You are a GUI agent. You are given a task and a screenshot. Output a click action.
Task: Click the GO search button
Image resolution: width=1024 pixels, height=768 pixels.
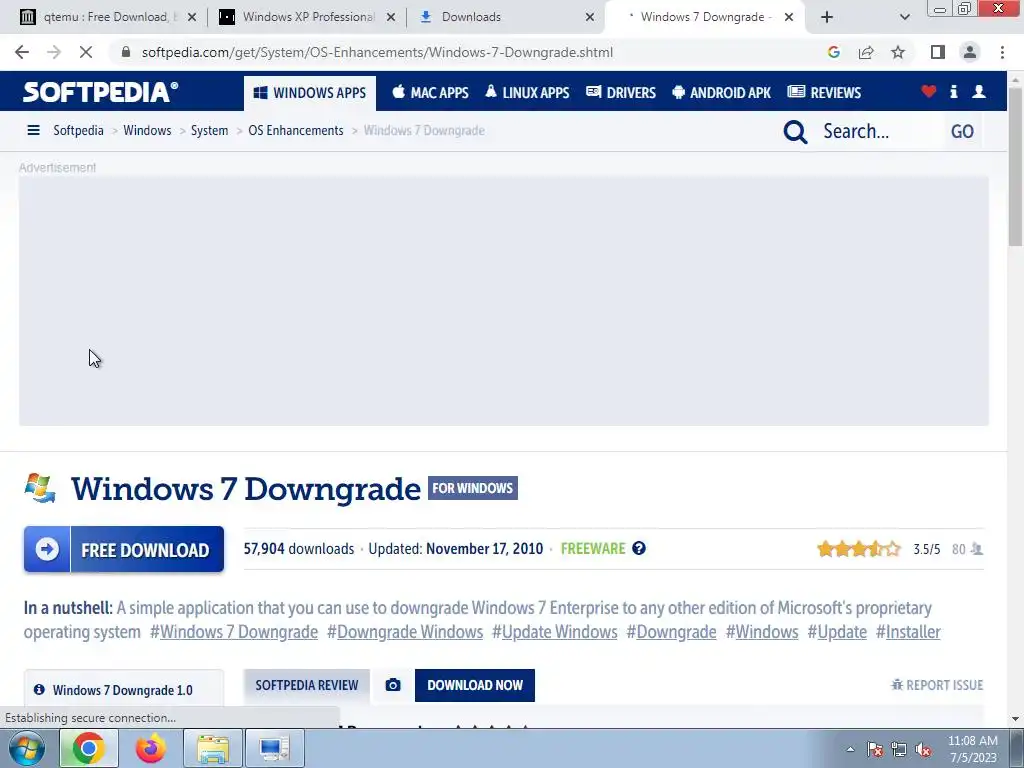962,131
